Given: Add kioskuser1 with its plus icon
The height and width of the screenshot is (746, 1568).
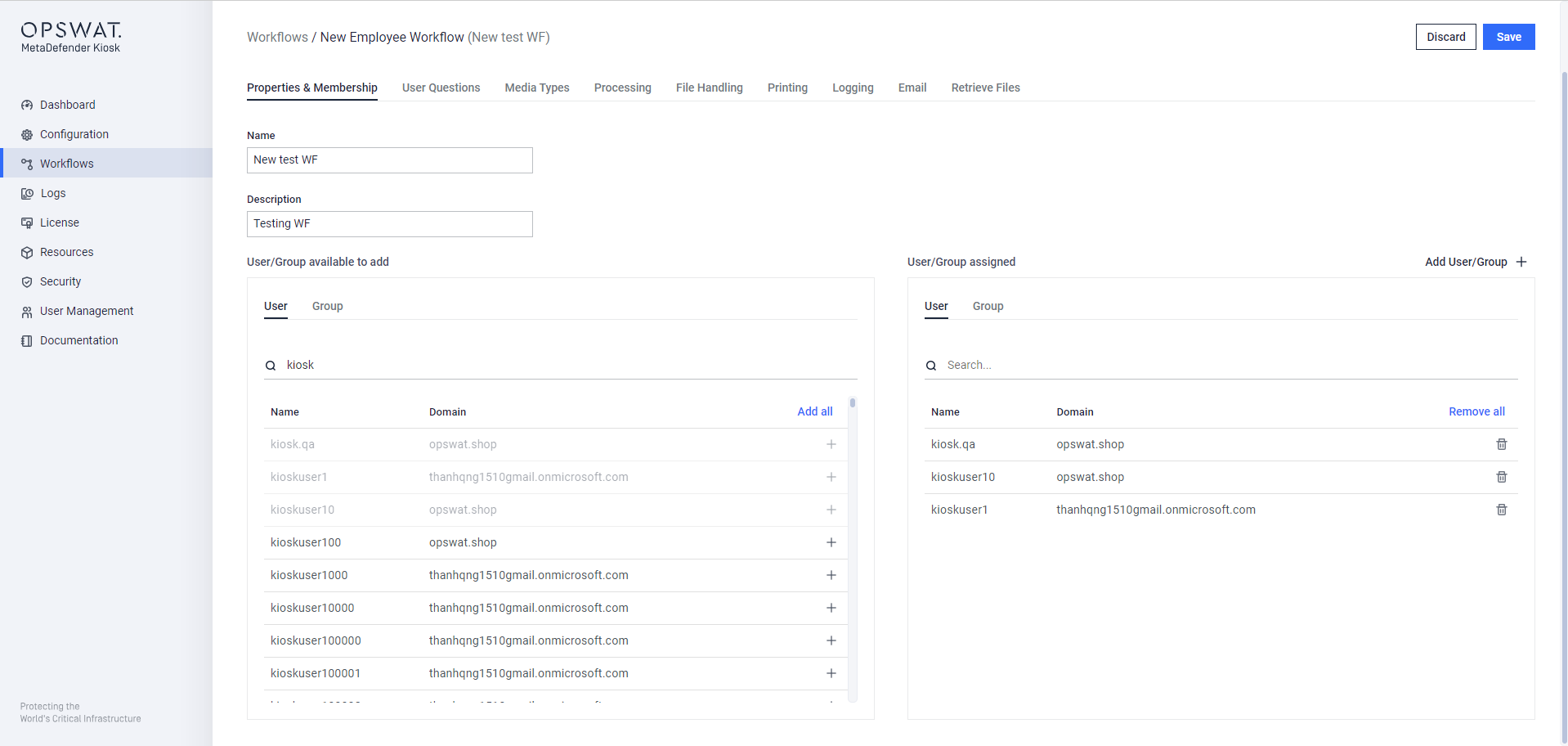Looking at the screenshot, I should [831, 477].
